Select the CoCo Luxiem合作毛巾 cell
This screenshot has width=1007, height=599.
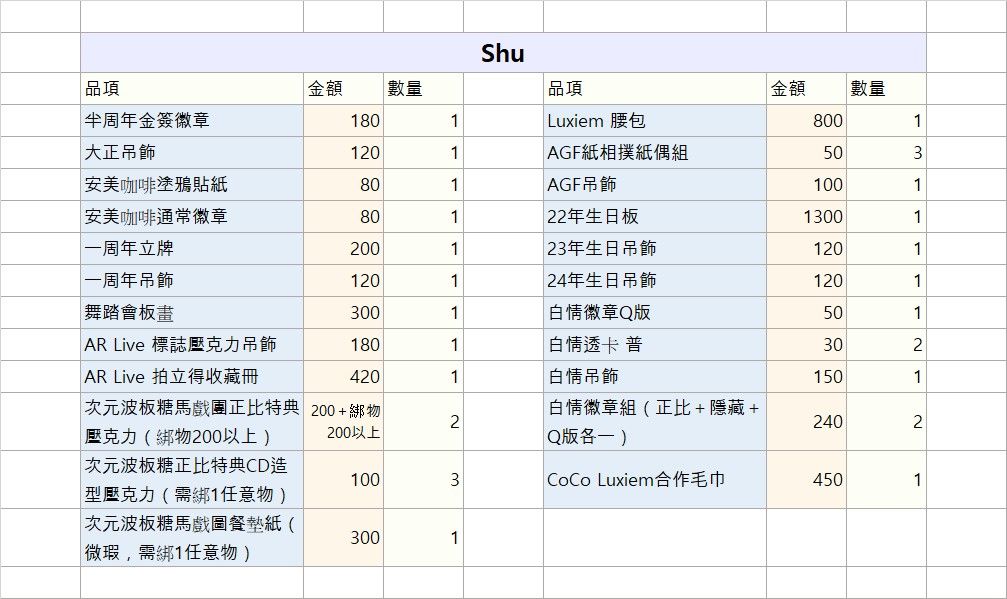[x=655, y=479]
